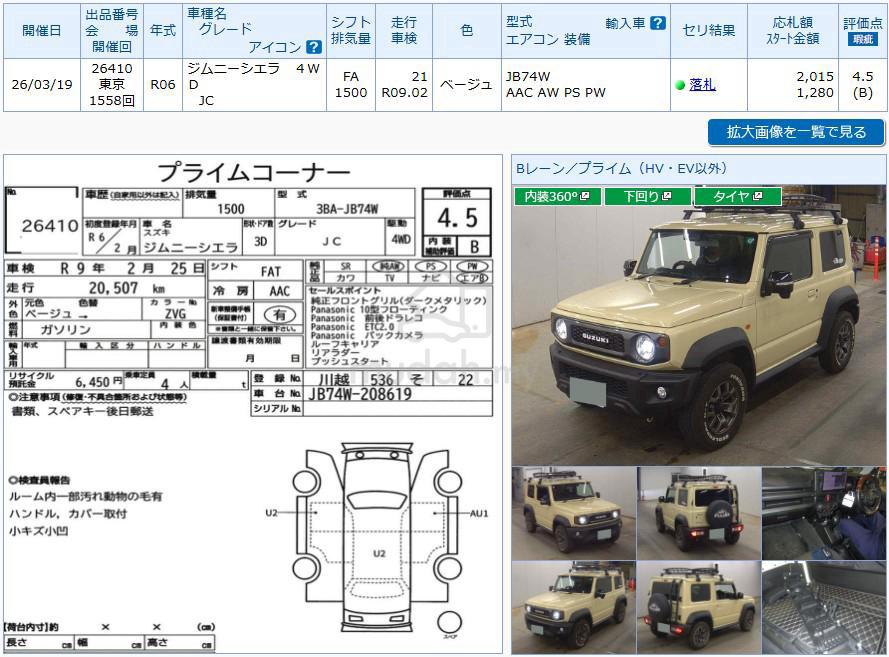889x657 pixels.
Task: Click the green status dot beside 落札
Action: click(680, 86)
